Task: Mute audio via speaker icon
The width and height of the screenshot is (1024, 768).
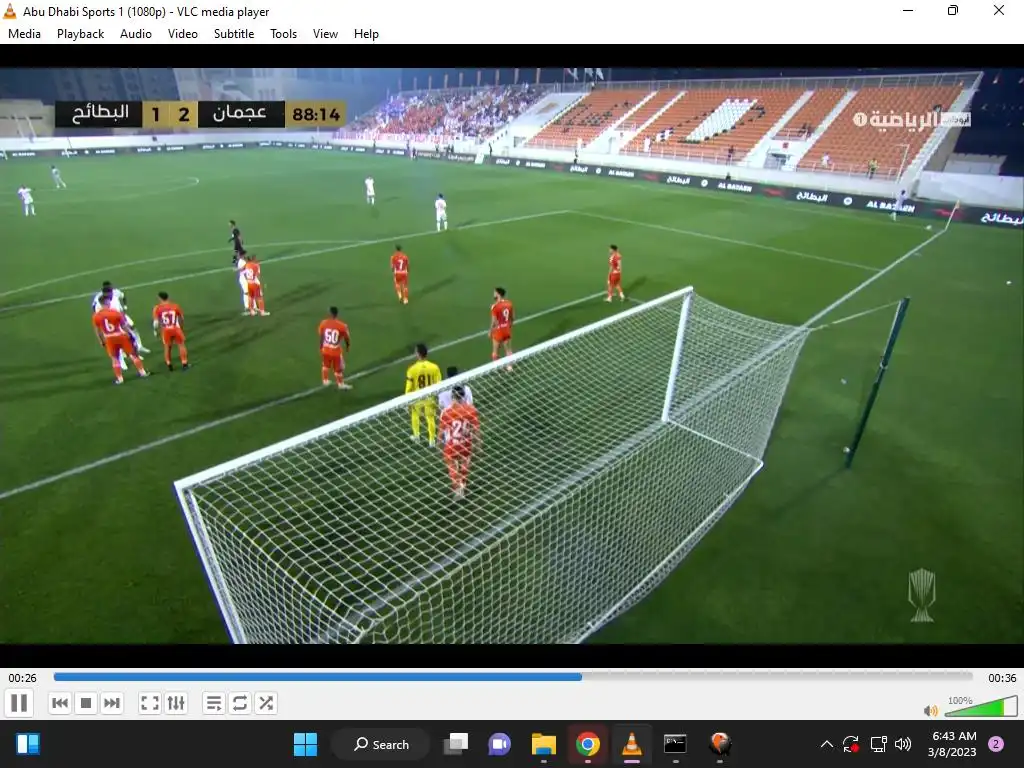Action: [x=931, y=710]
